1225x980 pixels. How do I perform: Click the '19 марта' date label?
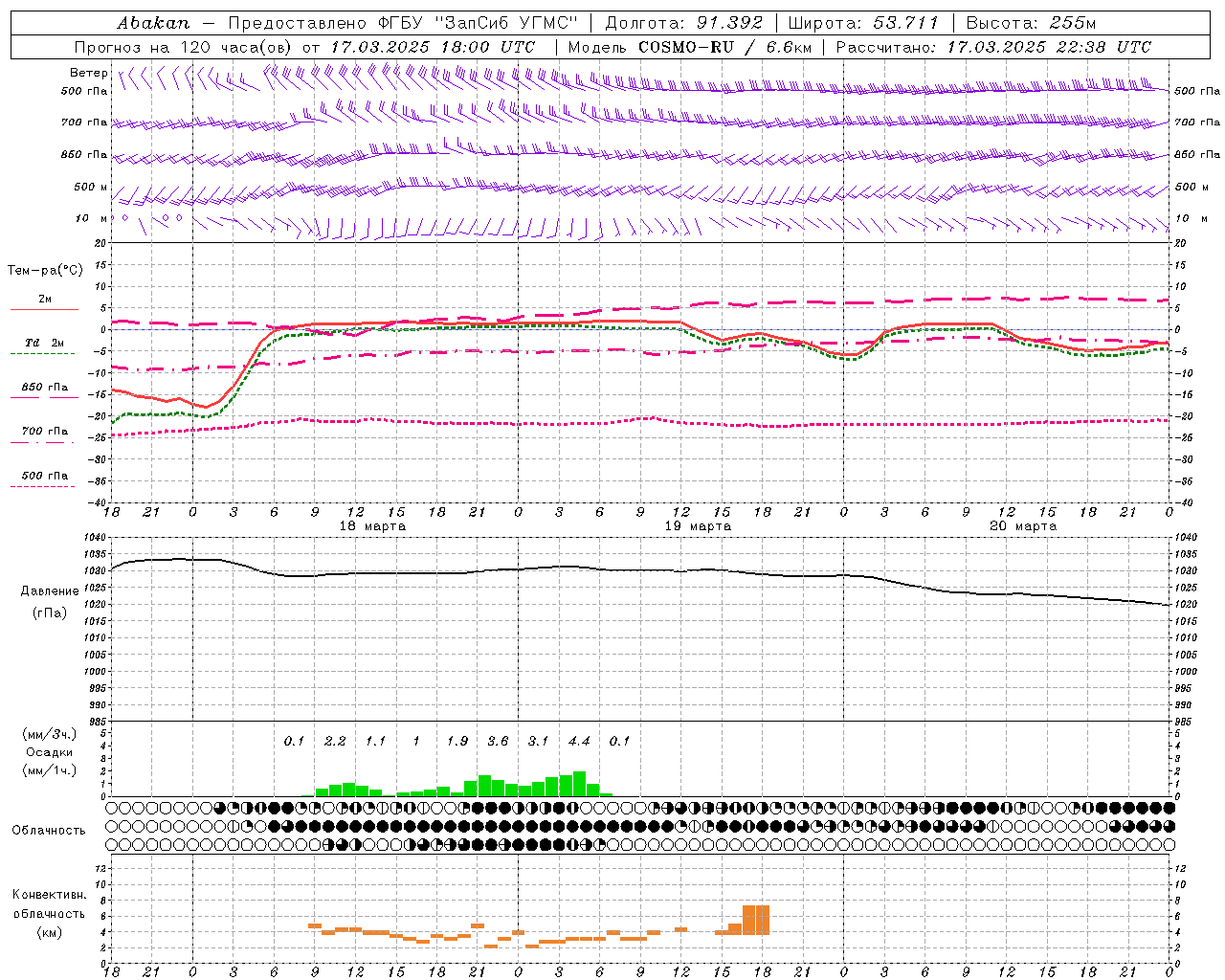click(698, 526)
